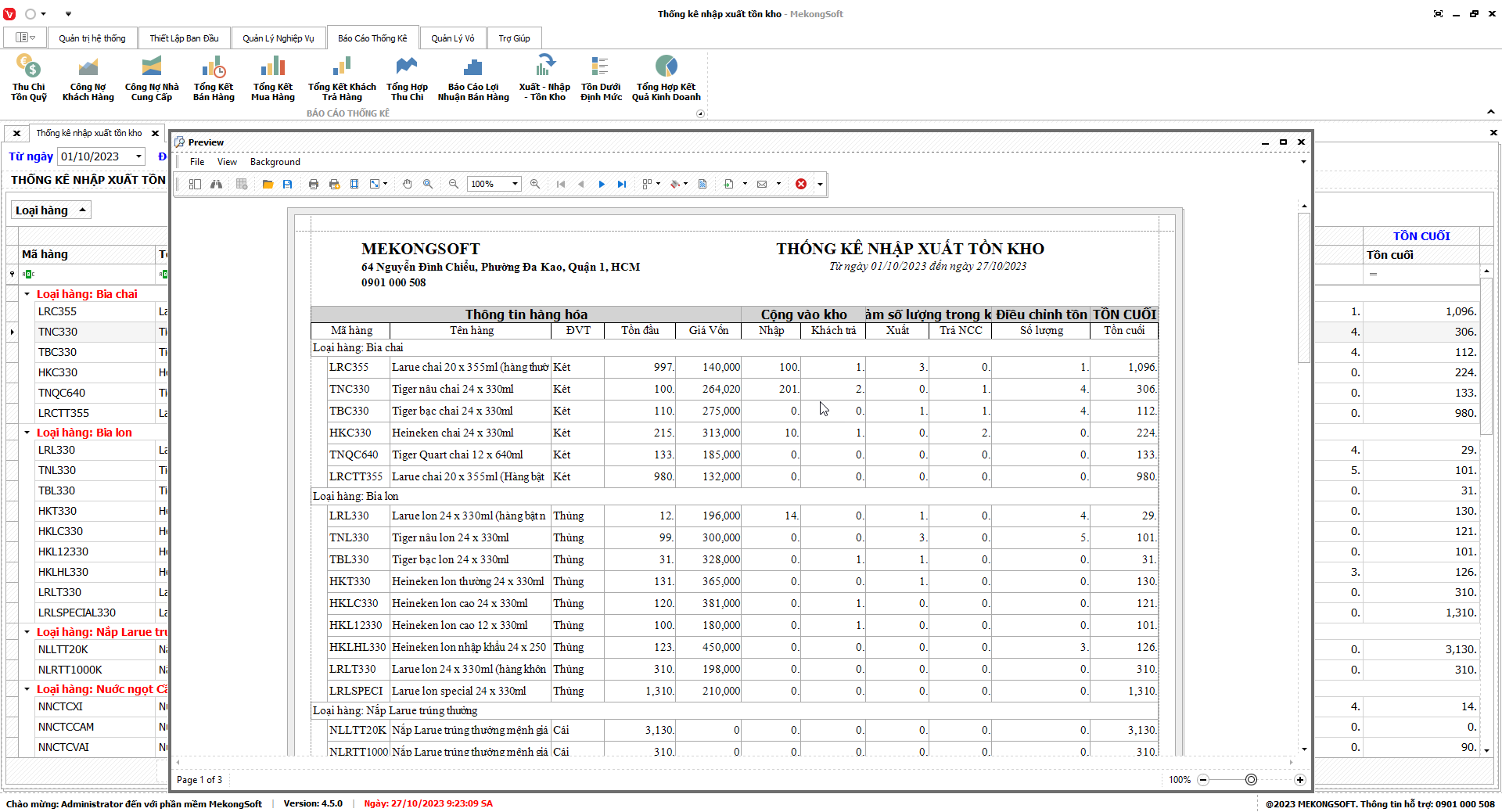The width and height of the screenshot is (1502, 812).
Task: Open the 100% zoom level dropdown
Action: 515,184
